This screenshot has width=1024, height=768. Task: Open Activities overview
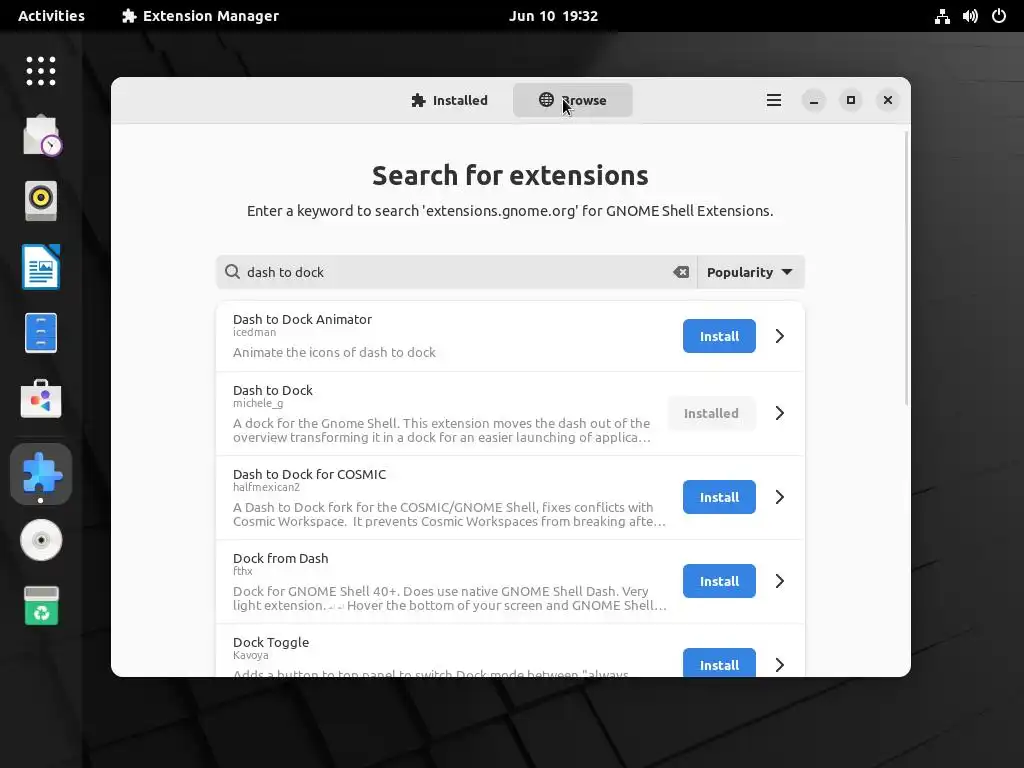click(x=52, y=16)
